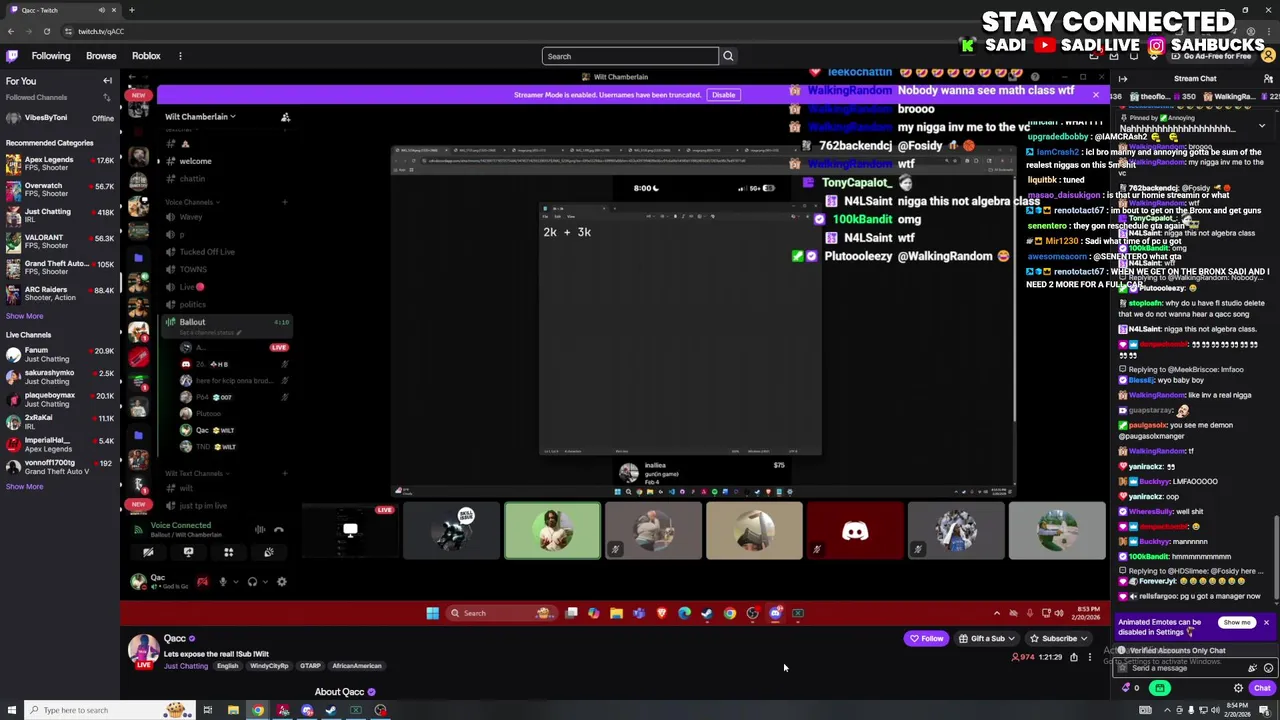The image size is (1280, 720).
Task: Select the green highlighted speaker tile
Action: click(552, 531)
